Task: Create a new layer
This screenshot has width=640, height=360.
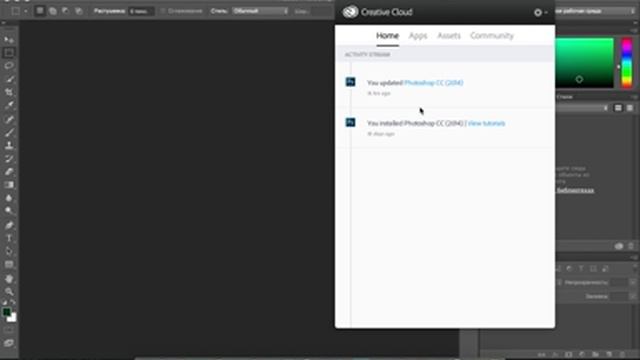Action: 609,354
